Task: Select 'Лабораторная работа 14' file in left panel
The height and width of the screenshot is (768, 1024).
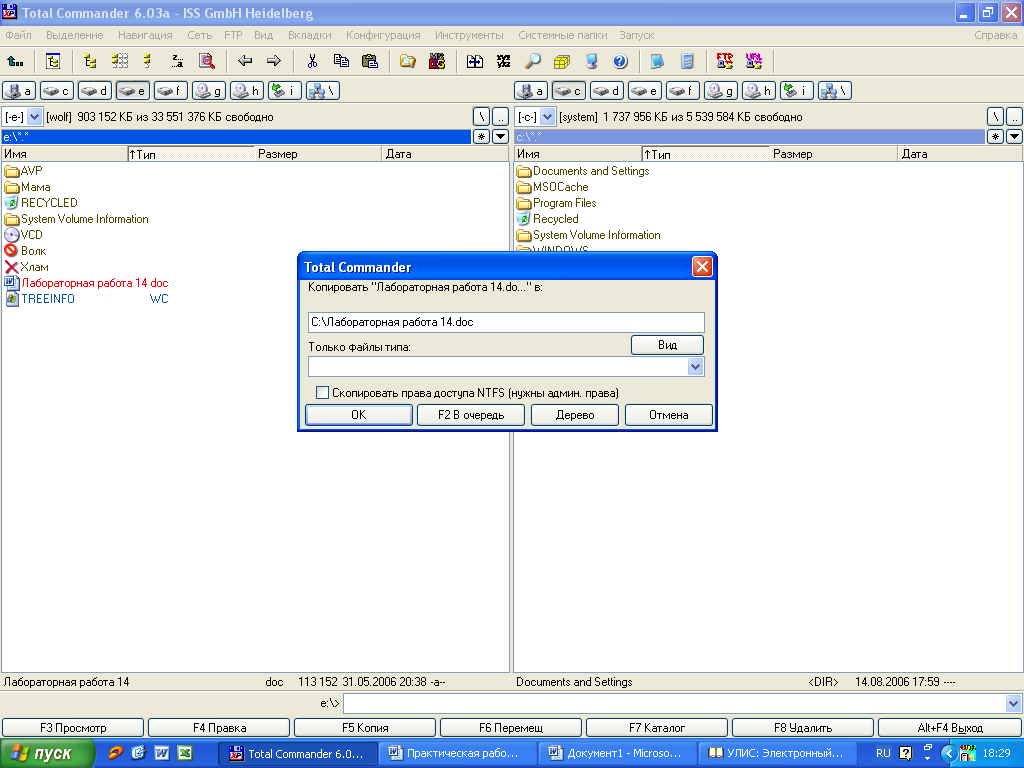Action: point(86,283)
